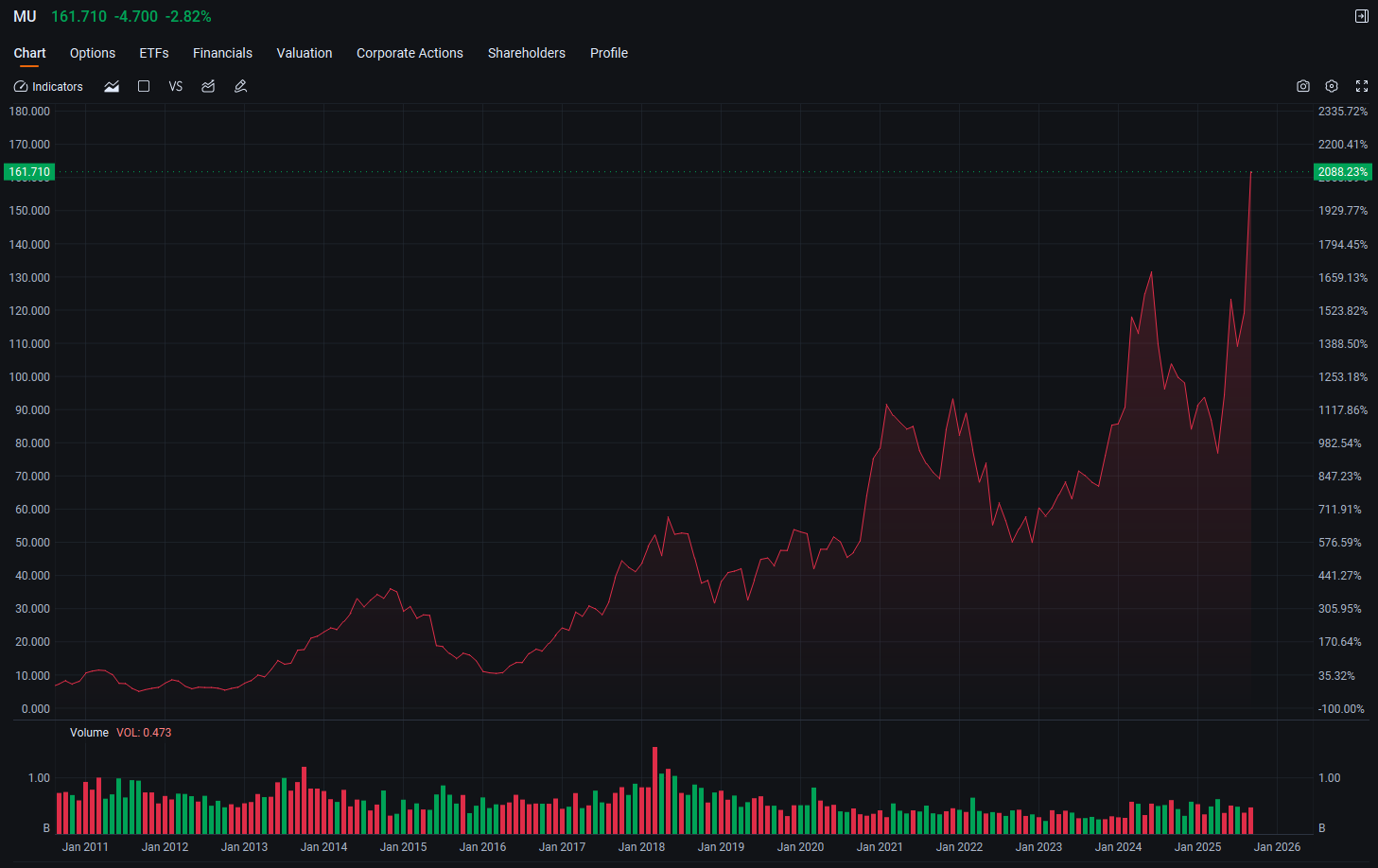Switch to the Options tab
This screenshot has height=868, width=1378.
(93, 53)
